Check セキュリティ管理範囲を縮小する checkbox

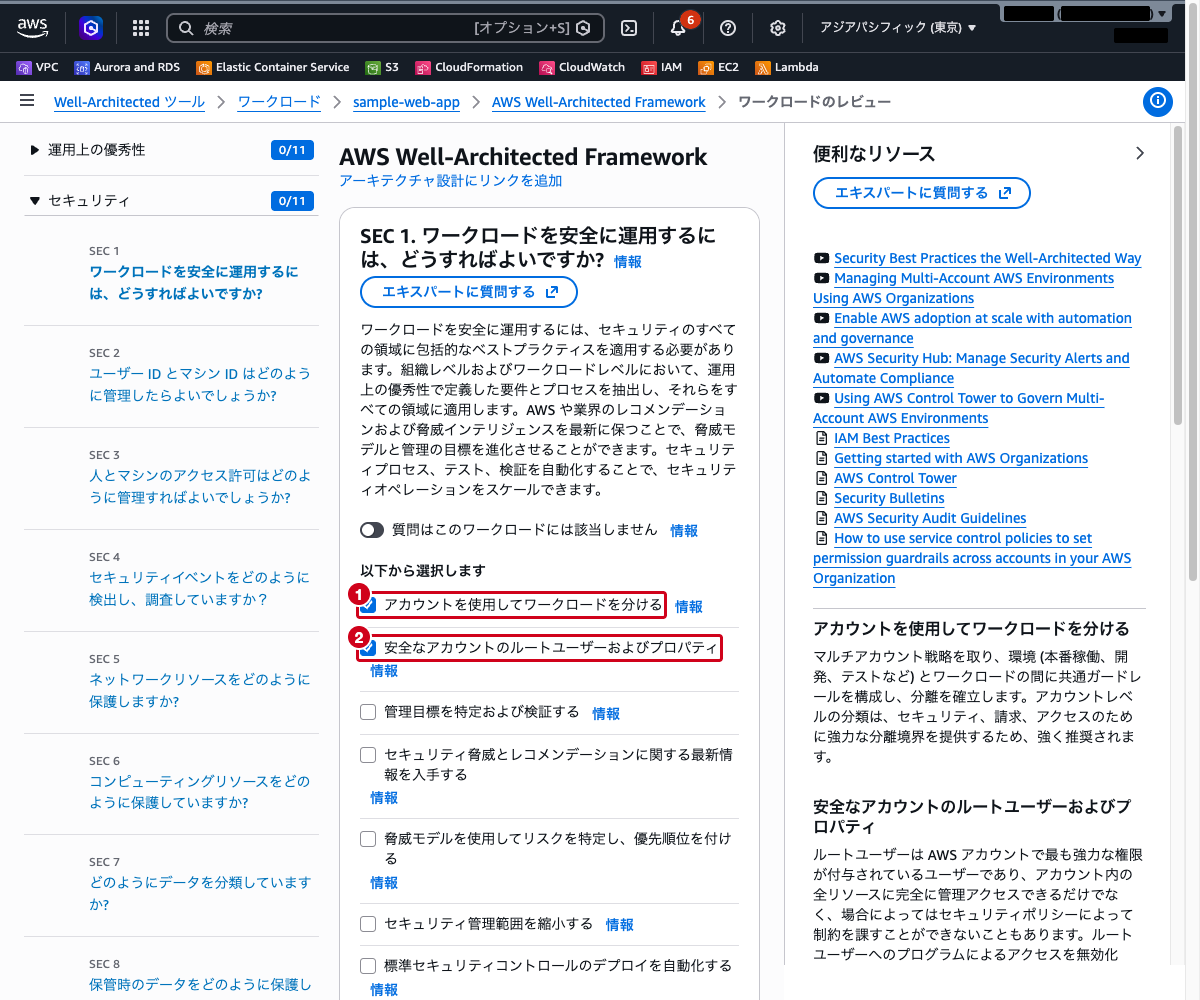(x=368, y=924)
